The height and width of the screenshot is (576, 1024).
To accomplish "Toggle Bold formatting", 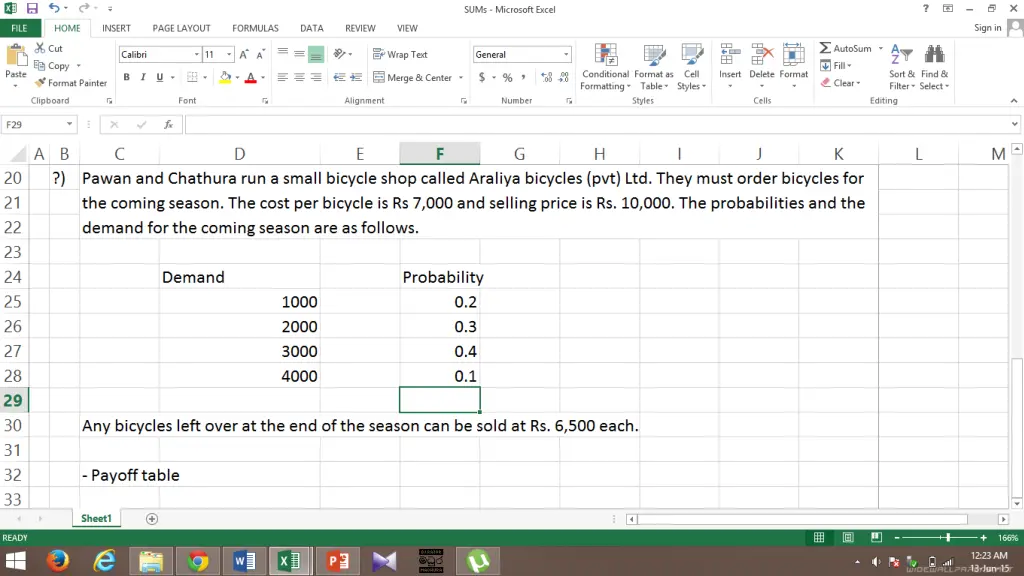I will point(126,77).
